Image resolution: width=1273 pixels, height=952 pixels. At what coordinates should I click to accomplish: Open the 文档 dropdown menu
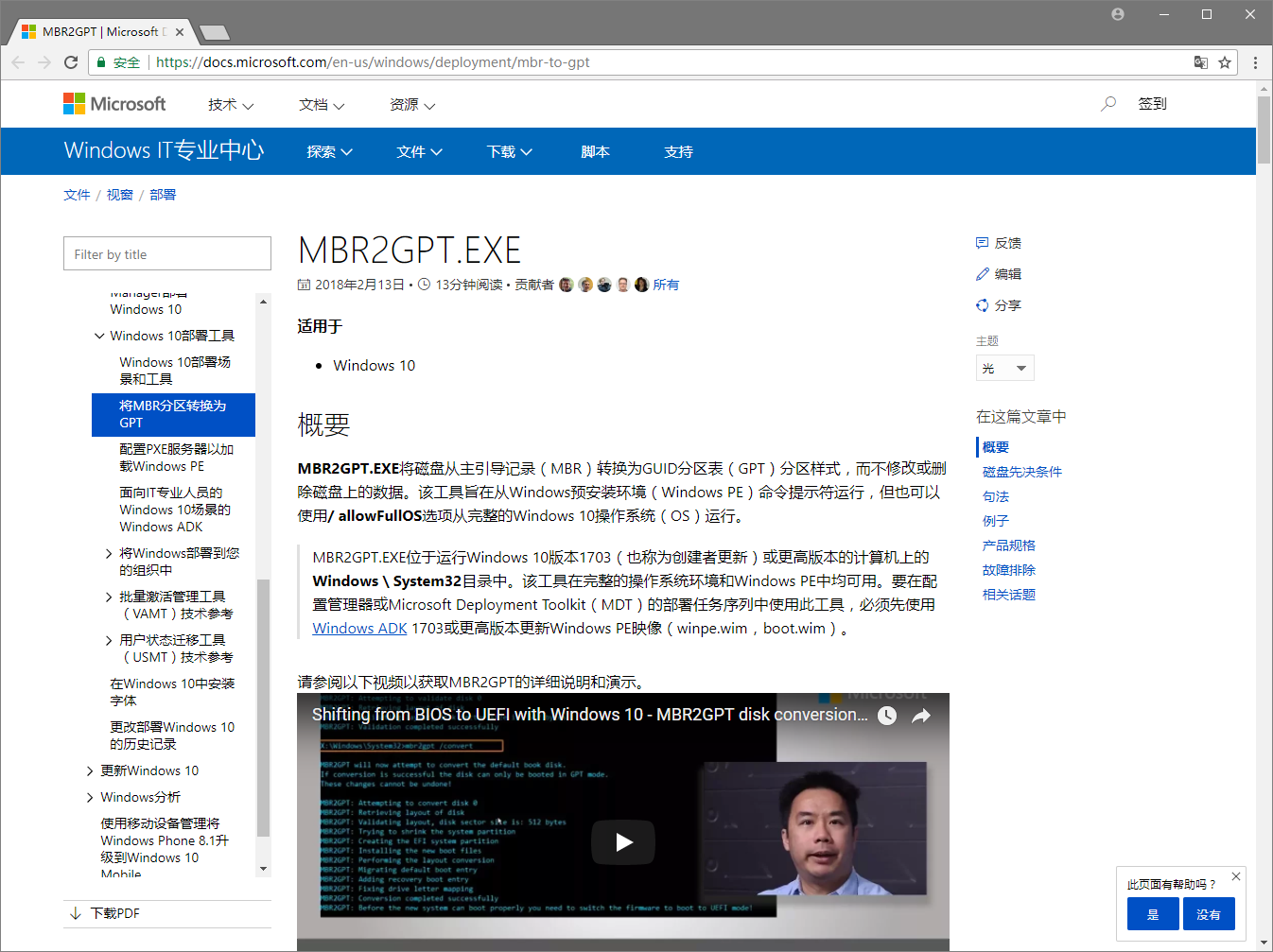322,105
